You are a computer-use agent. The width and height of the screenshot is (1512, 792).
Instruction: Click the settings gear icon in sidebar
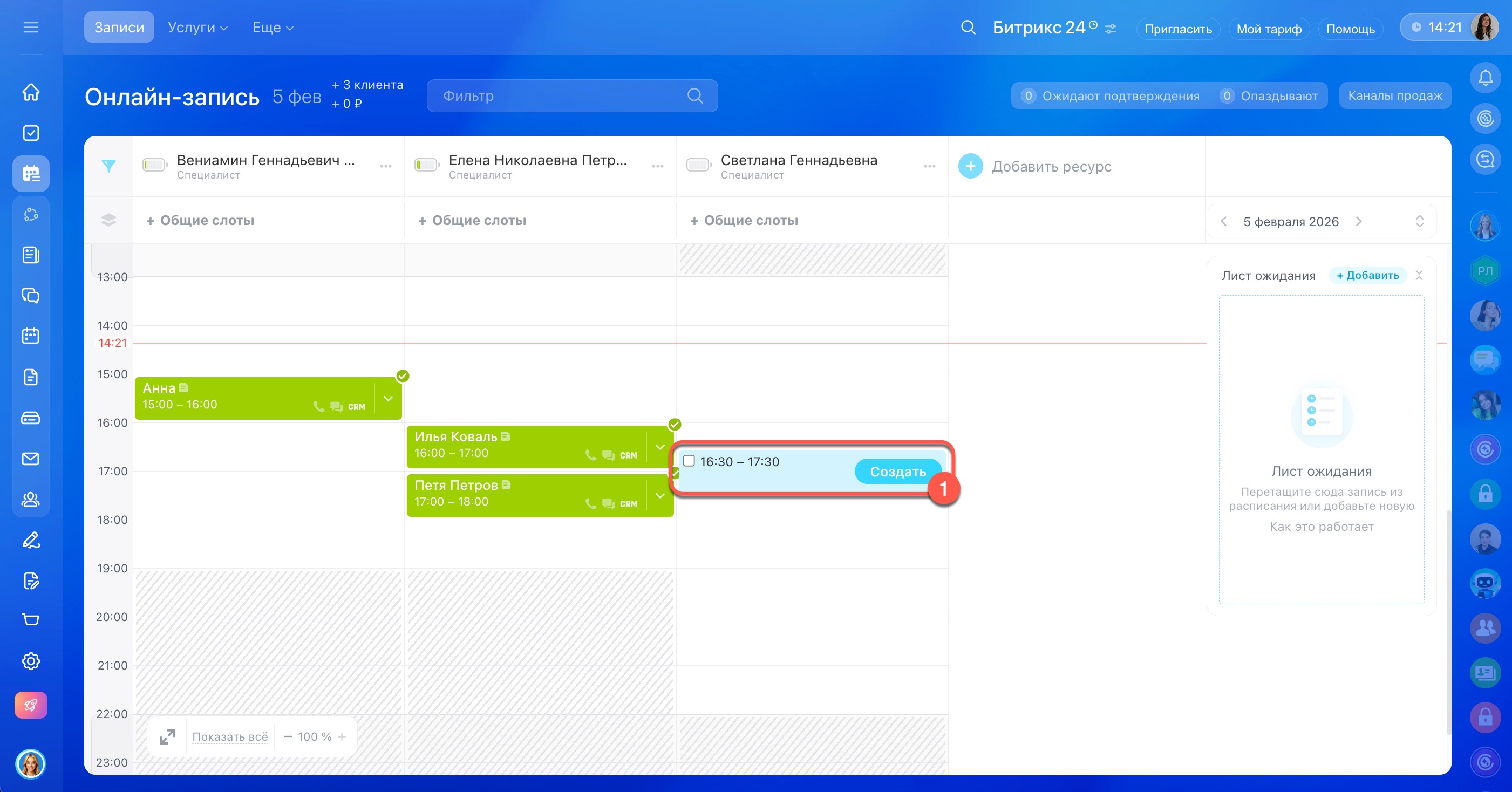coord(31,661)
